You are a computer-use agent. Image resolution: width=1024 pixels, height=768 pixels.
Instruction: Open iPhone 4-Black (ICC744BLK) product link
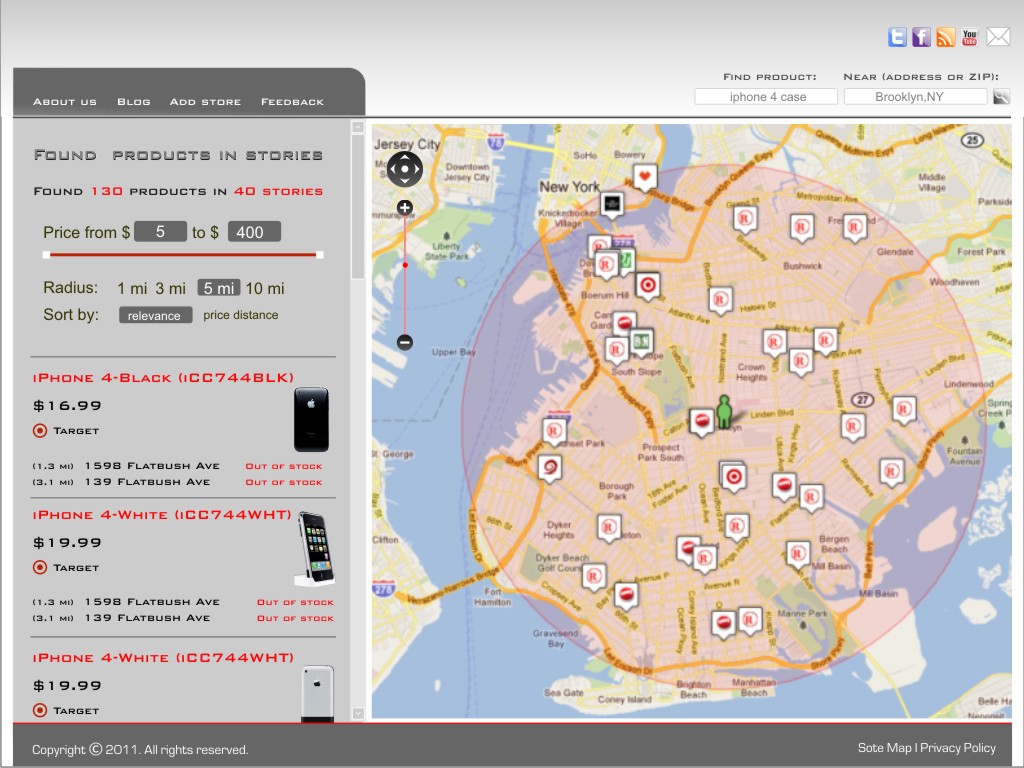click(163, 377)
